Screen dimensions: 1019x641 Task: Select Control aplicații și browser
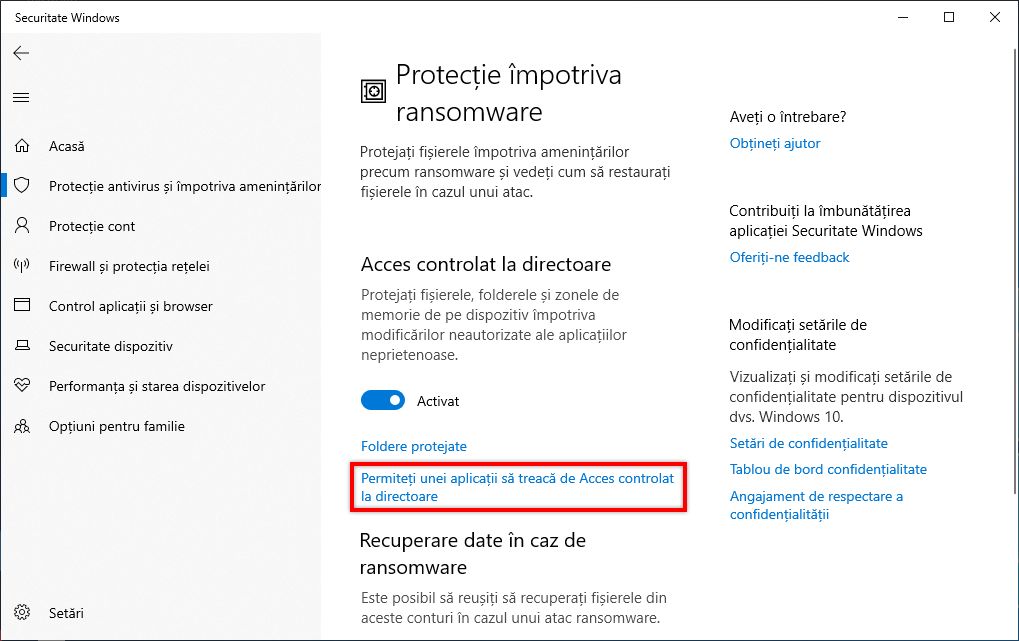click(x=131, y=306)
